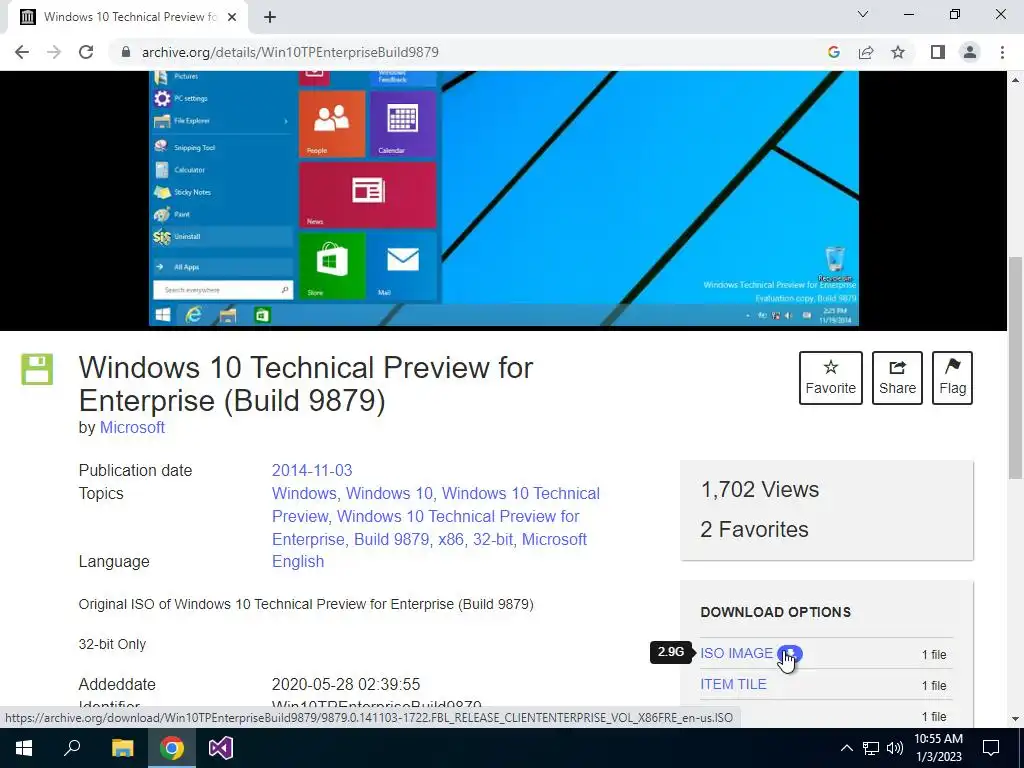
Task: Click the share page icon in address bar
Action: (x=866, y=52)
